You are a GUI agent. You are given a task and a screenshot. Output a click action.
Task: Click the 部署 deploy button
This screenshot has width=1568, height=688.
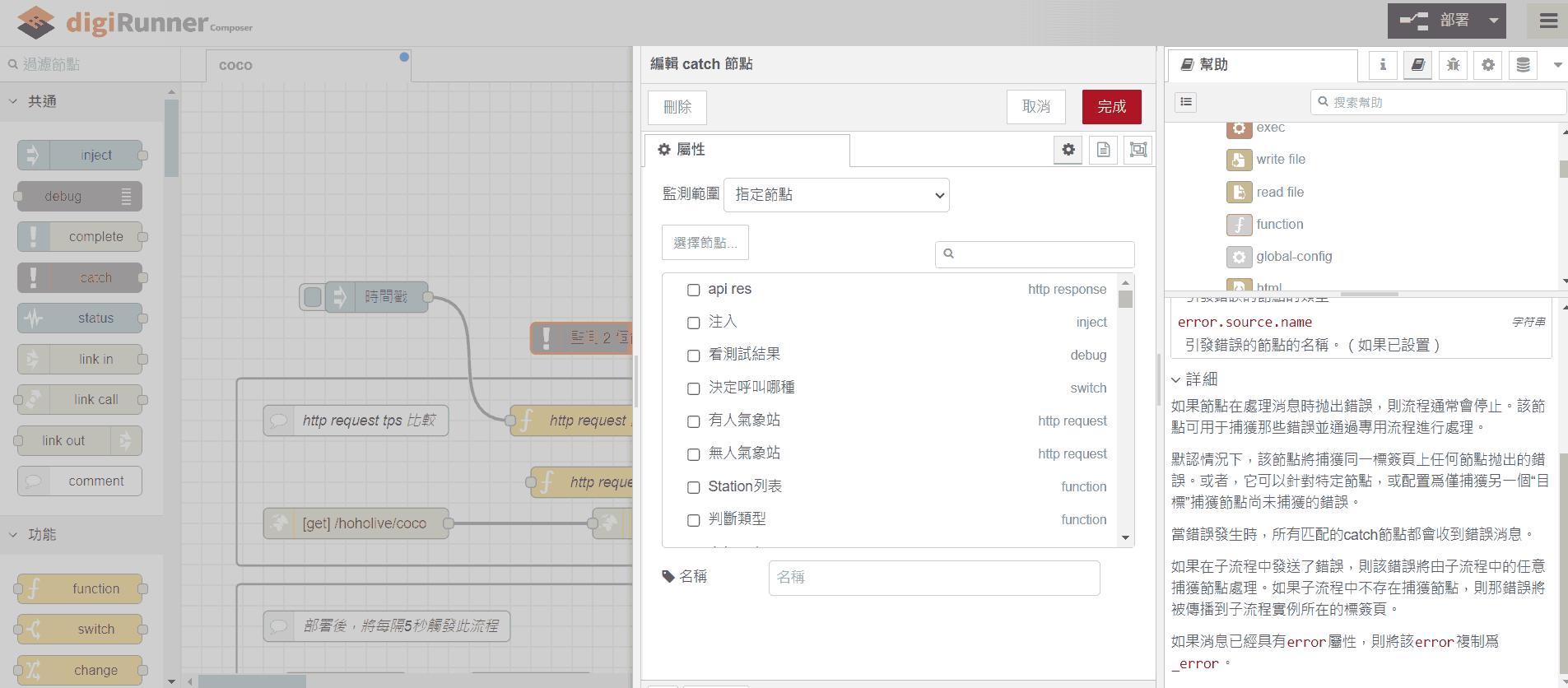(1435, 21)
